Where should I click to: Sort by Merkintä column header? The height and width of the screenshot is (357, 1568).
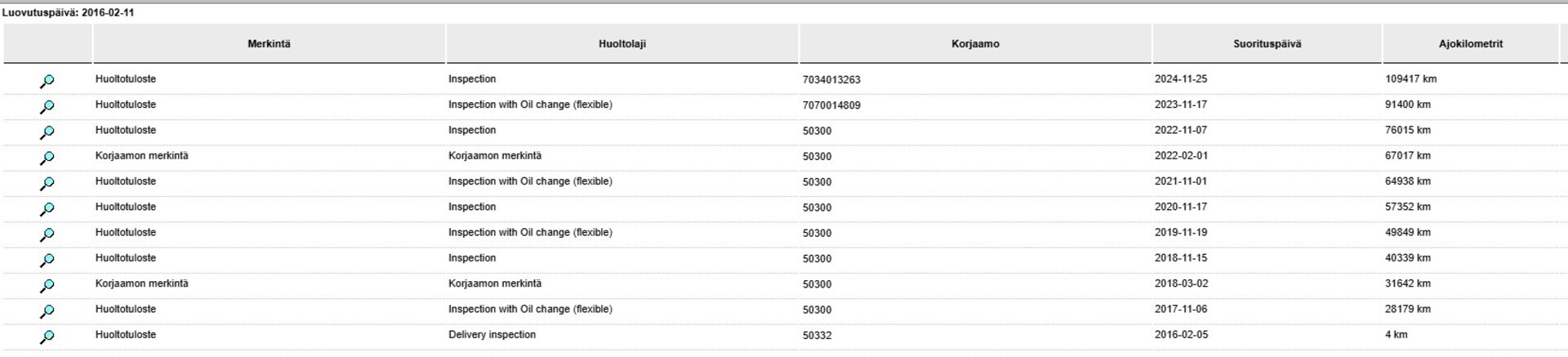(x=269, y=44)
